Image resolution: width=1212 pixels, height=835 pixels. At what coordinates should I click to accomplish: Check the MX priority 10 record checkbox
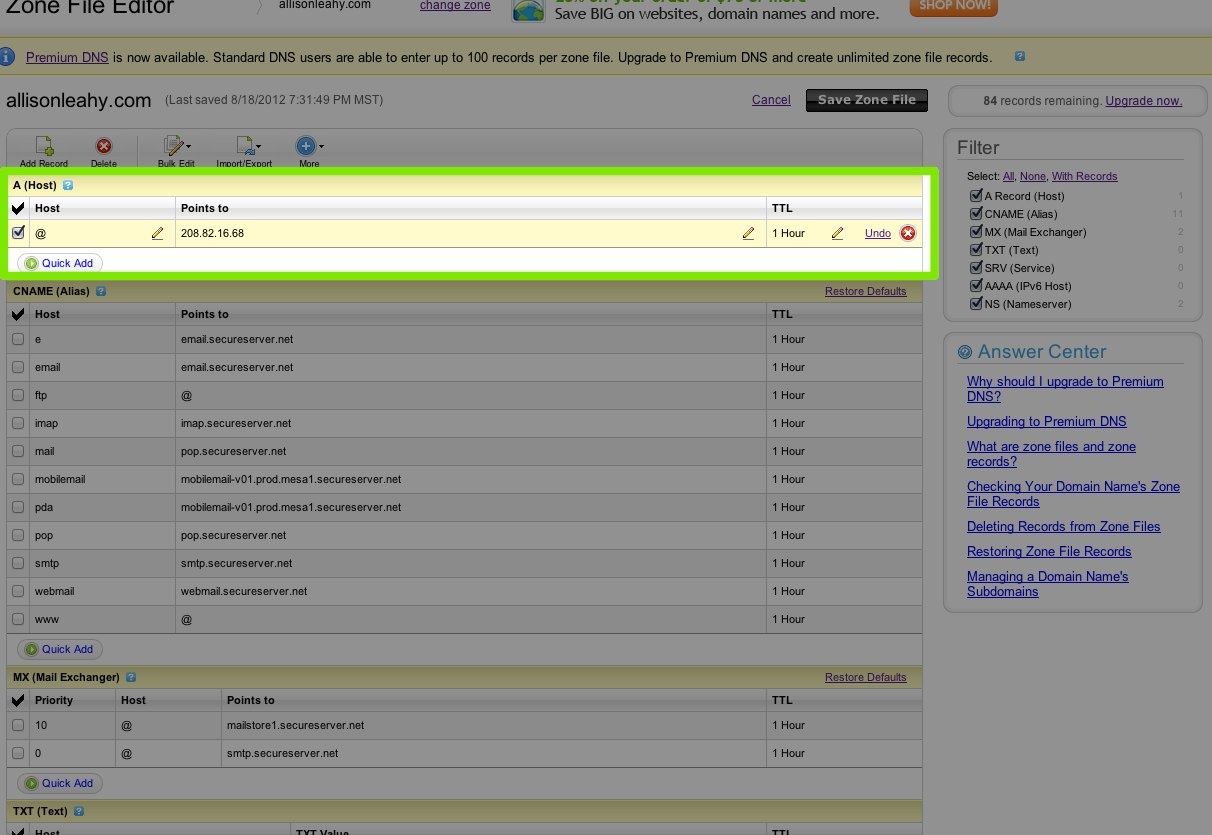coord(18,725)
